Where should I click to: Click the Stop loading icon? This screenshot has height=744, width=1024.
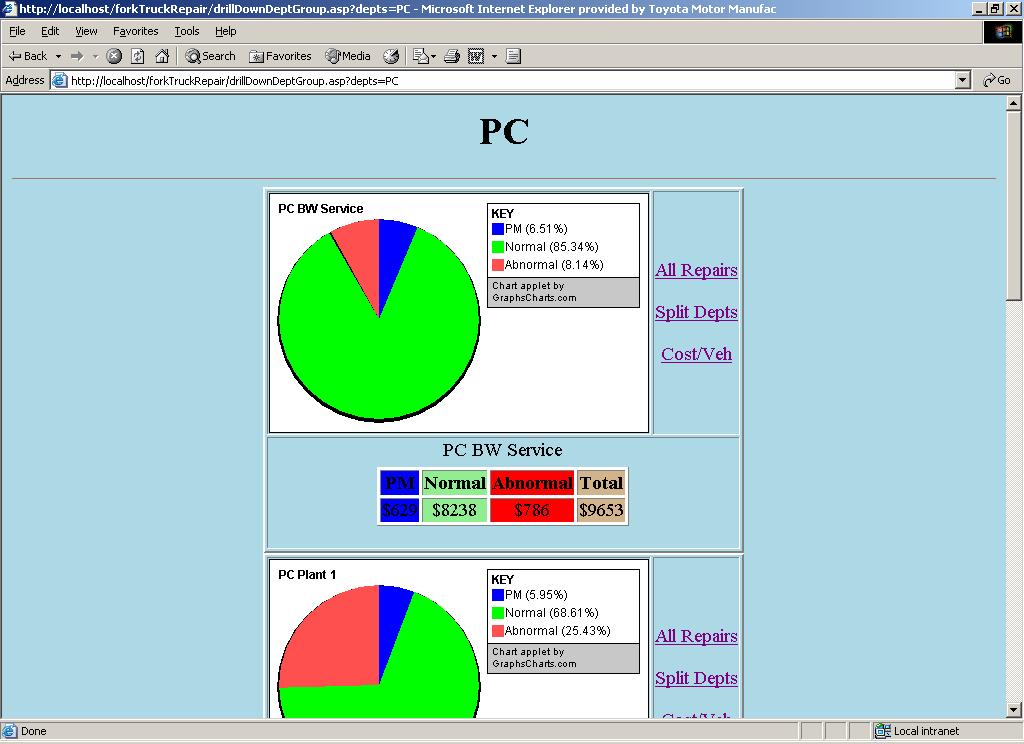pos(114,56)
